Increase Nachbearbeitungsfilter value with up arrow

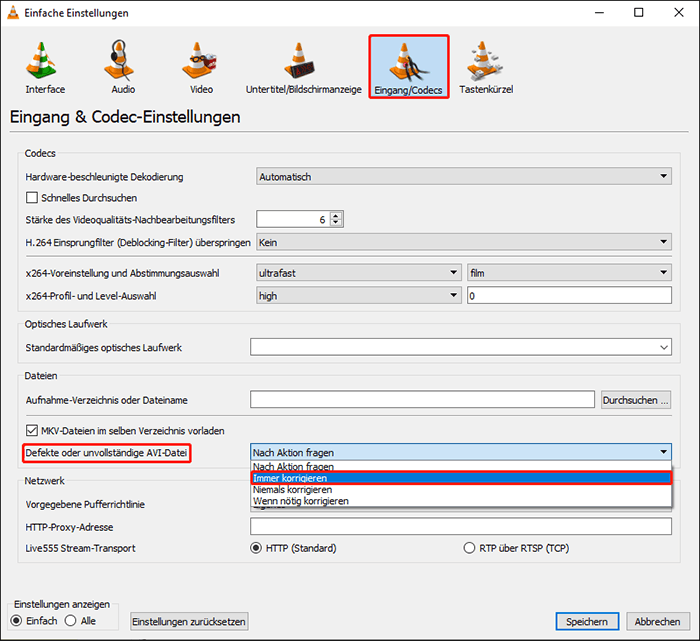coord(336,216)
